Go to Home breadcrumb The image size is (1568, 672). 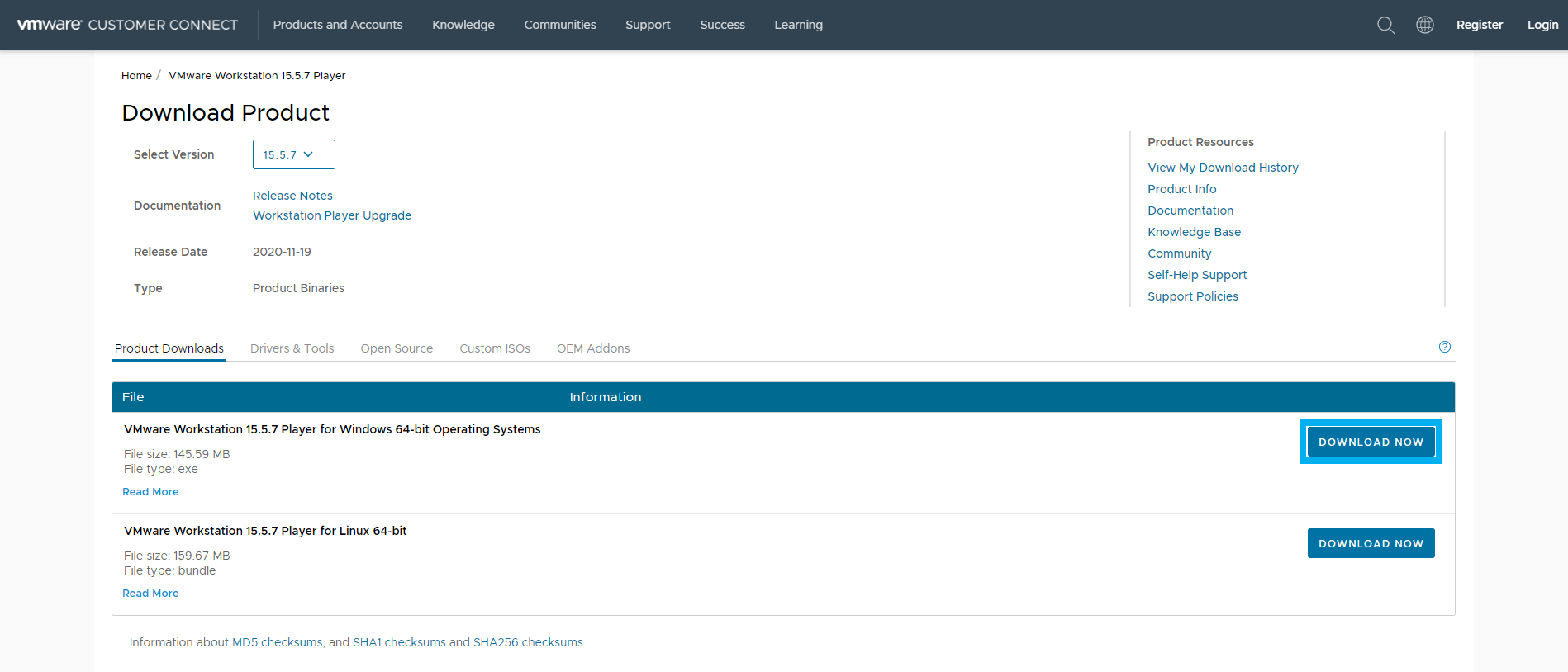click(136, 75)
